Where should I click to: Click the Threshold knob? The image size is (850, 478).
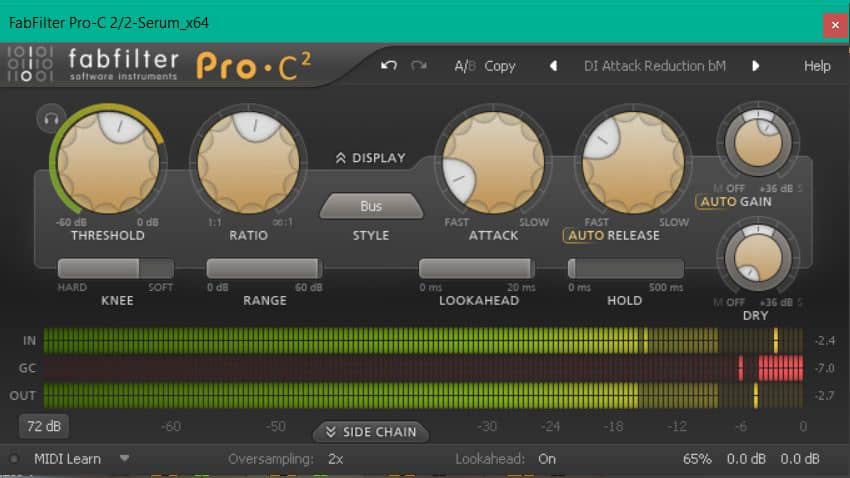click(108, 163)
